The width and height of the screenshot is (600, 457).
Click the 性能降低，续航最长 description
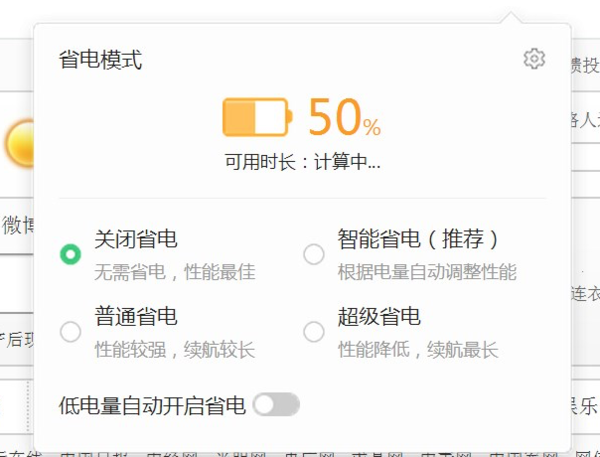click(418, 350)
